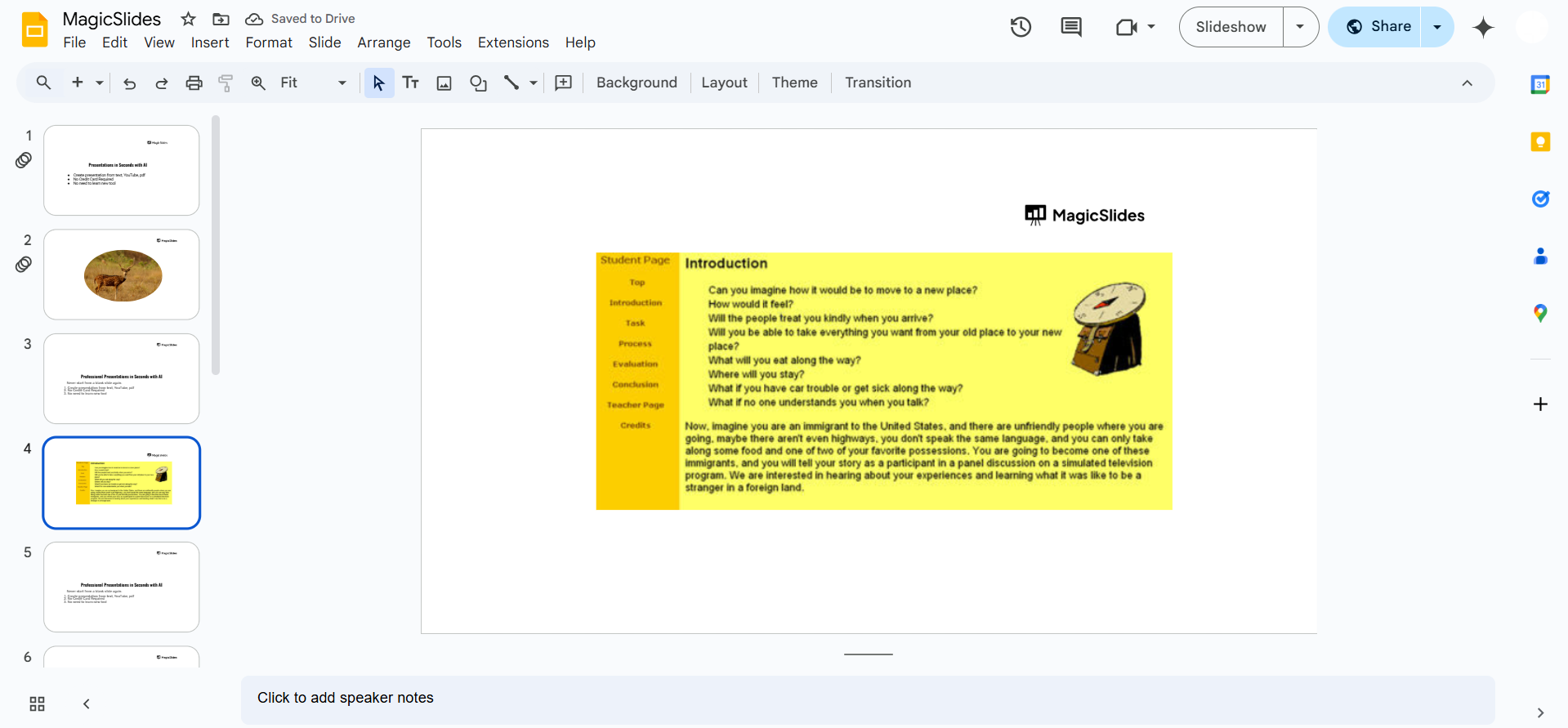This screenshot has width=1568, height=728.
Task: Open the Tools menu
Action: 444,42
